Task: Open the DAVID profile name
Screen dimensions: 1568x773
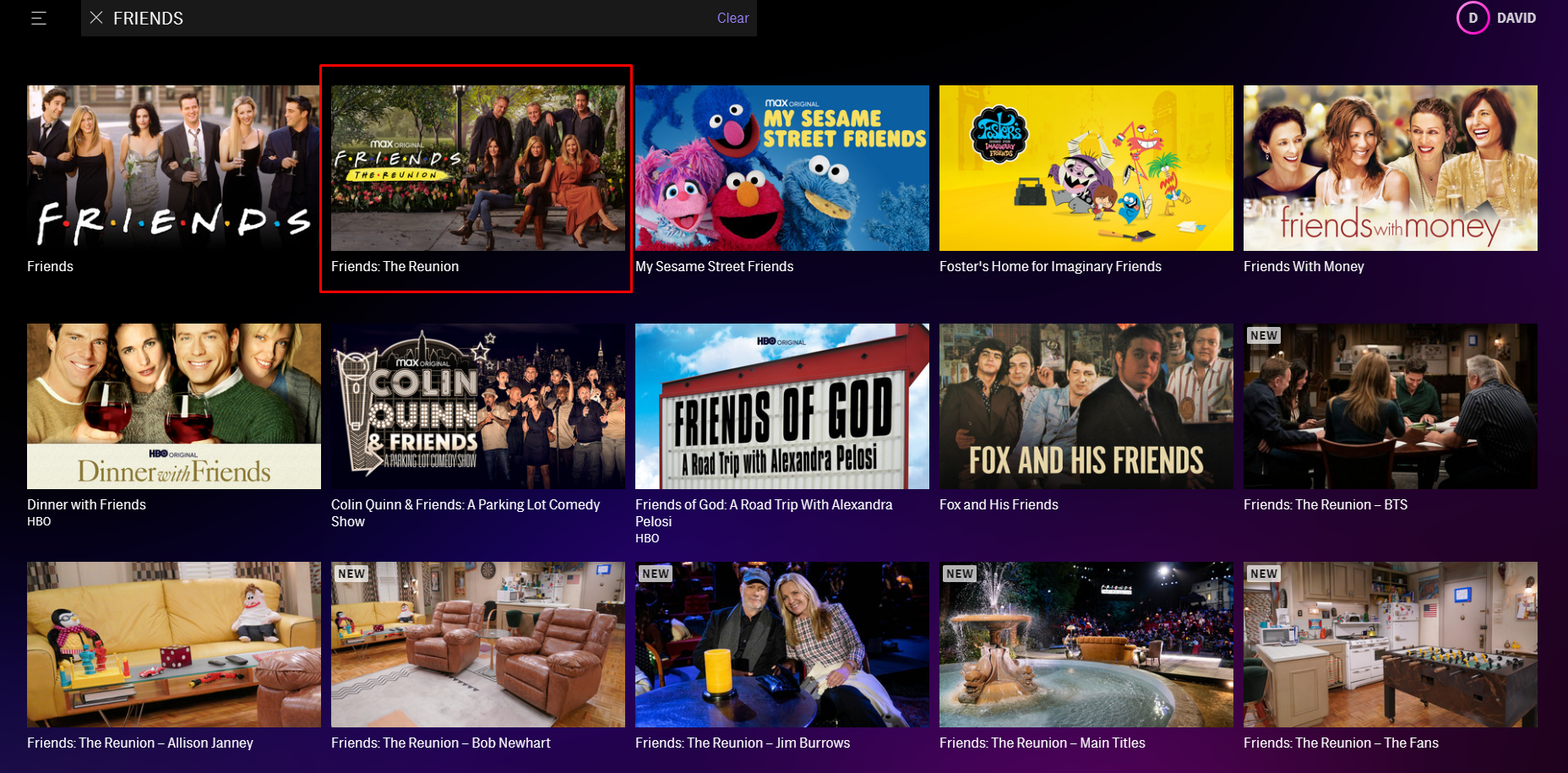Action: point(1516,18)
